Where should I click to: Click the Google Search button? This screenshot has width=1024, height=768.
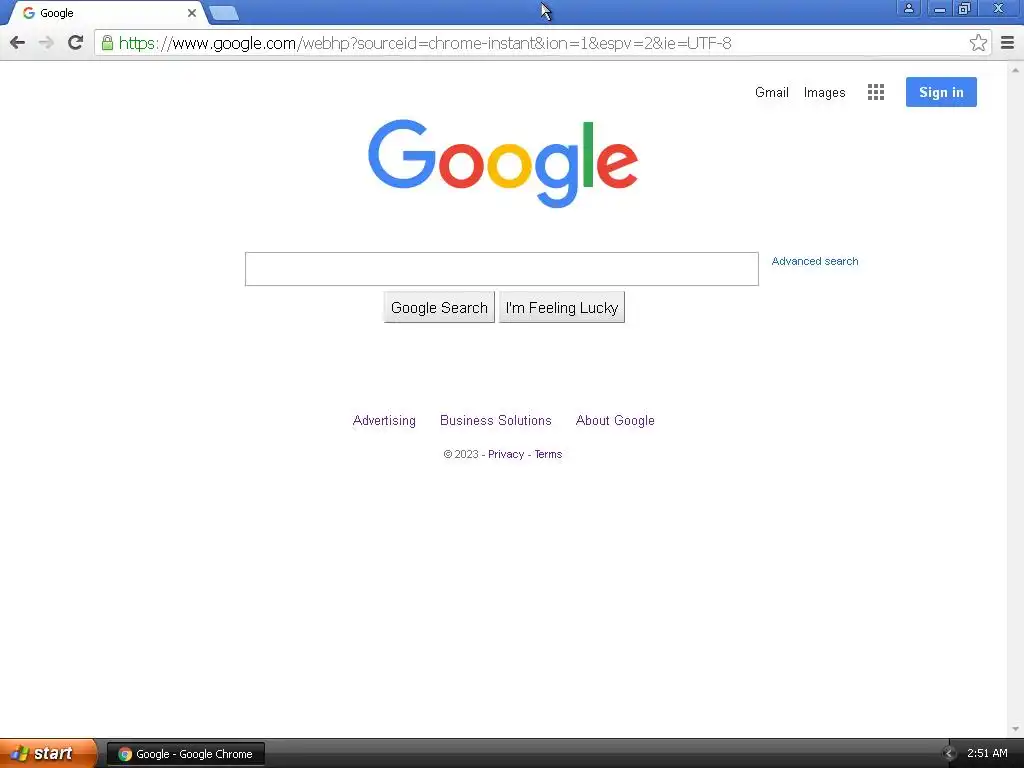pyautogui.click(x=439, y=308)
